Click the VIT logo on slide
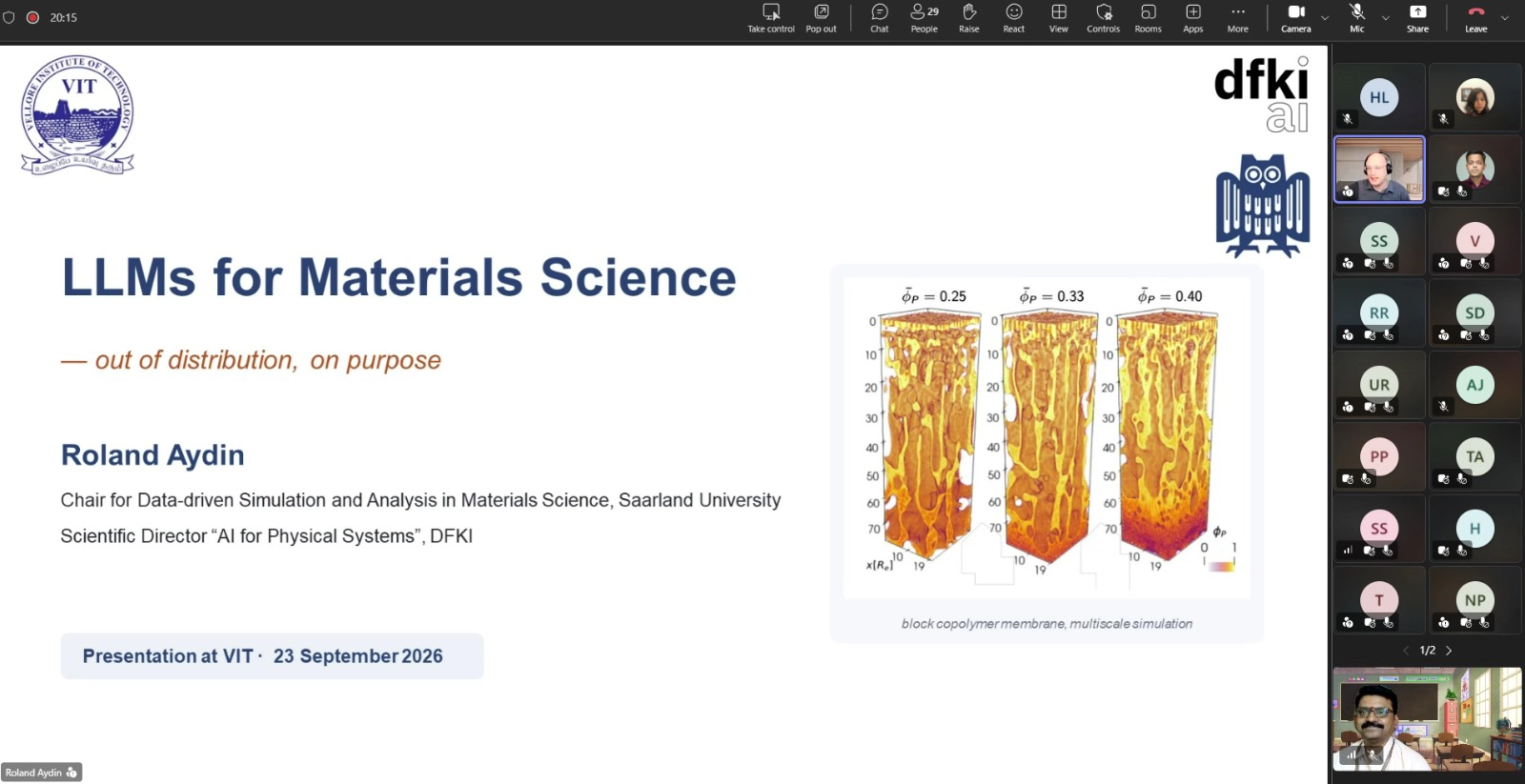The image size is (1525, 784). [77, 115]
